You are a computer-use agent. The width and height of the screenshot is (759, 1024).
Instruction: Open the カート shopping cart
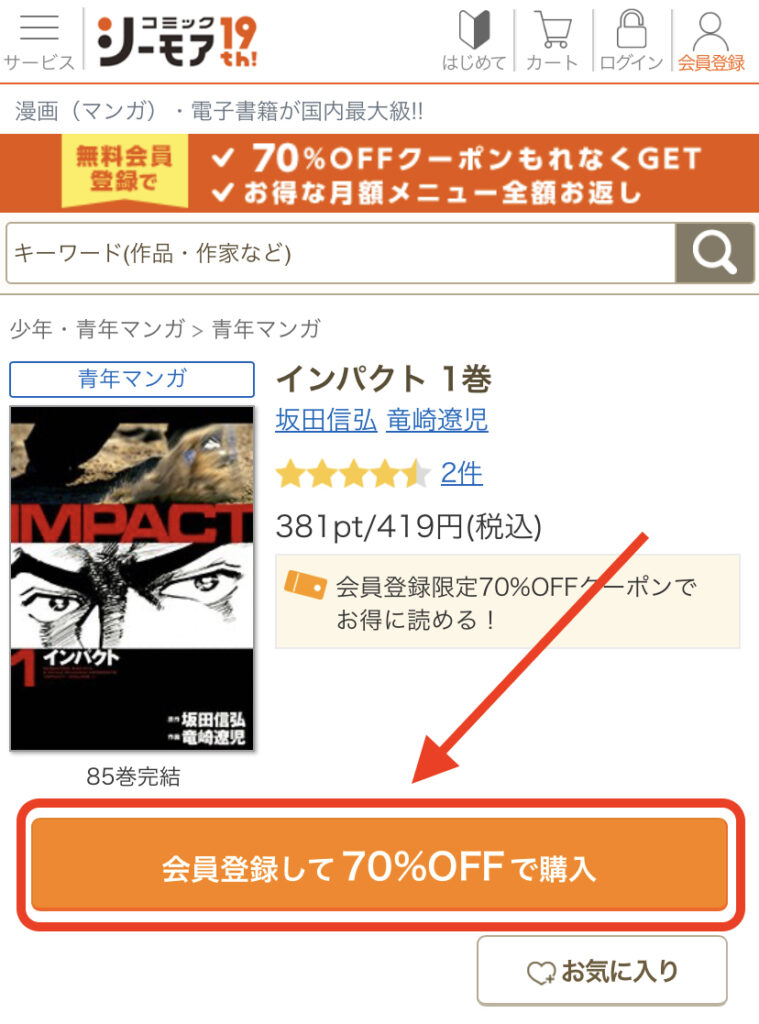tap(553, 40)
